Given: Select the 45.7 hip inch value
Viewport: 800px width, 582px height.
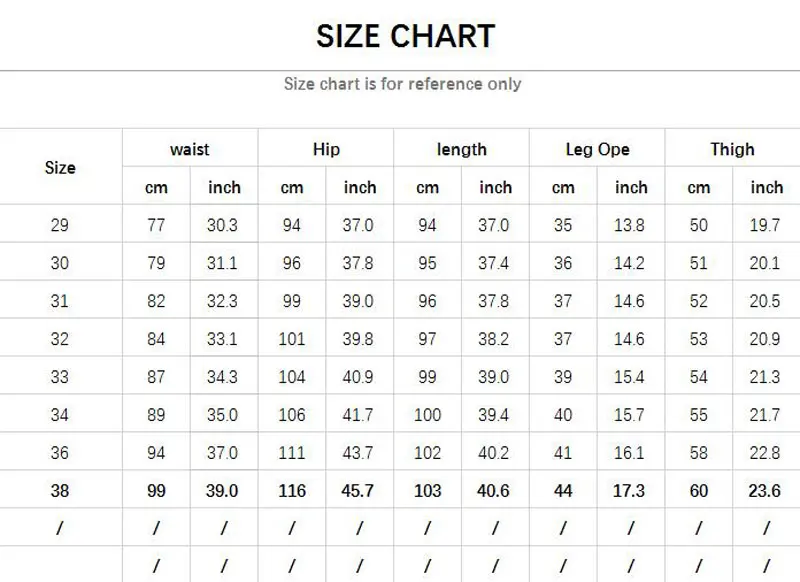Looking at the screenshot, I should [359, 491].
